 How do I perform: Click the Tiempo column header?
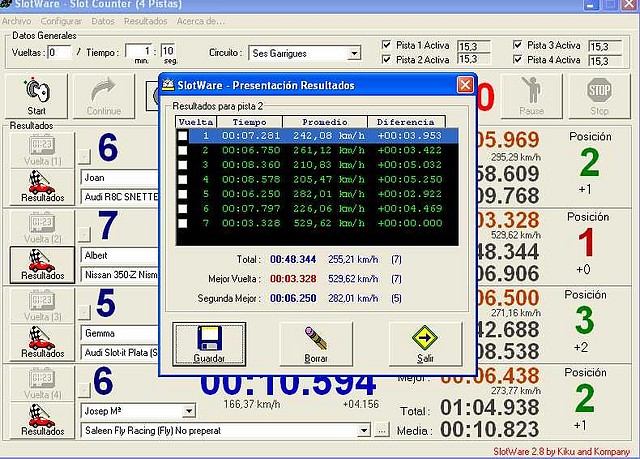(x=249, y=122)
